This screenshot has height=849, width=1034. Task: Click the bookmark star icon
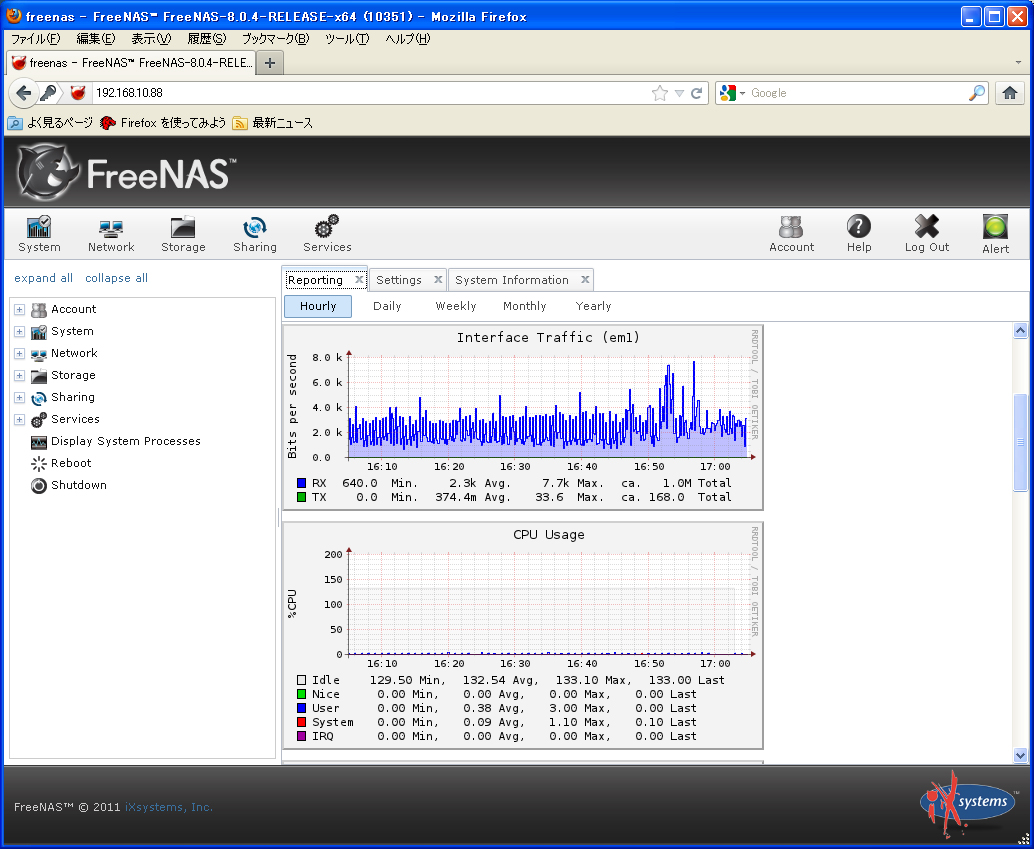(x=659, y=93)
